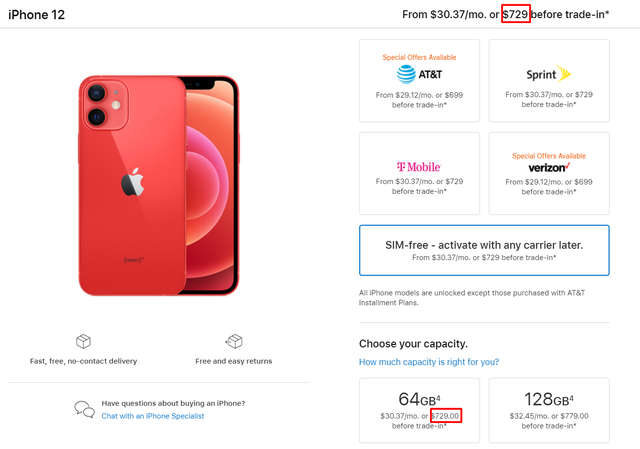Click the T-Mobile price text below the logo
640x449 pixels.
click(419, 187)
